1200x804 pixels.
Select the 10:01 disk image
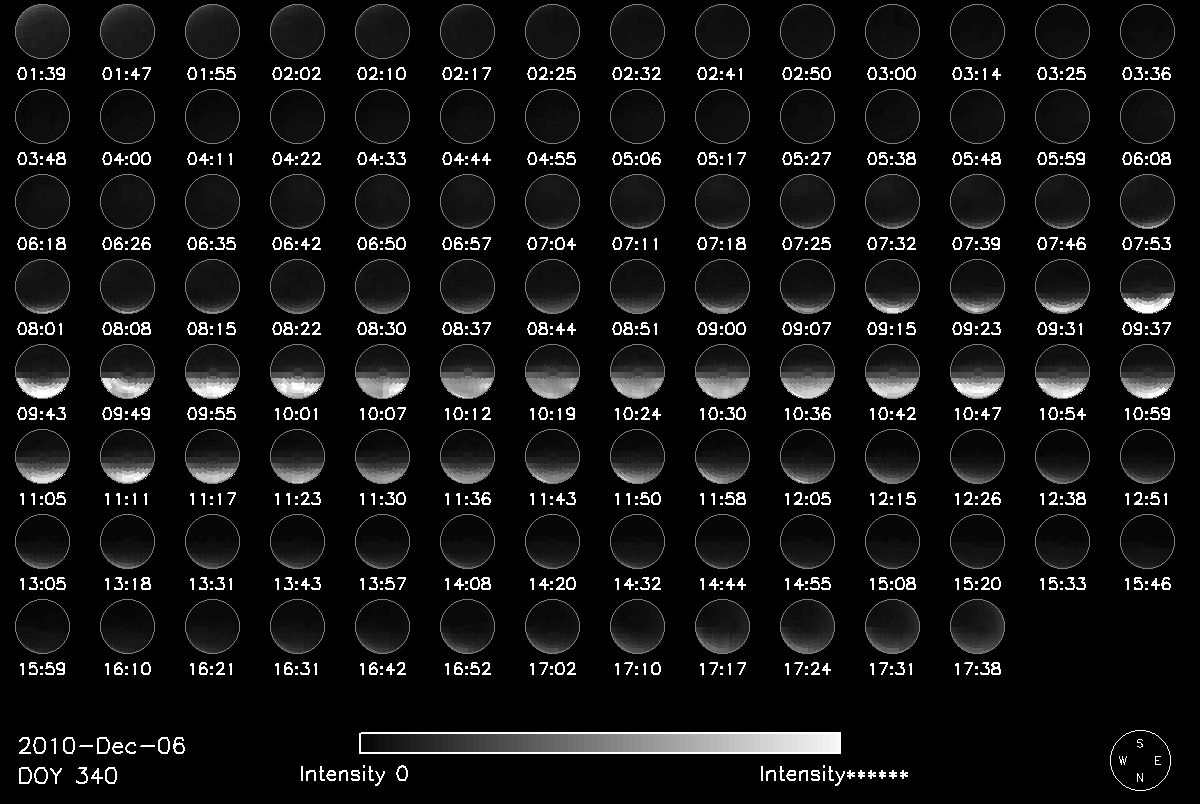coord(297,373)
